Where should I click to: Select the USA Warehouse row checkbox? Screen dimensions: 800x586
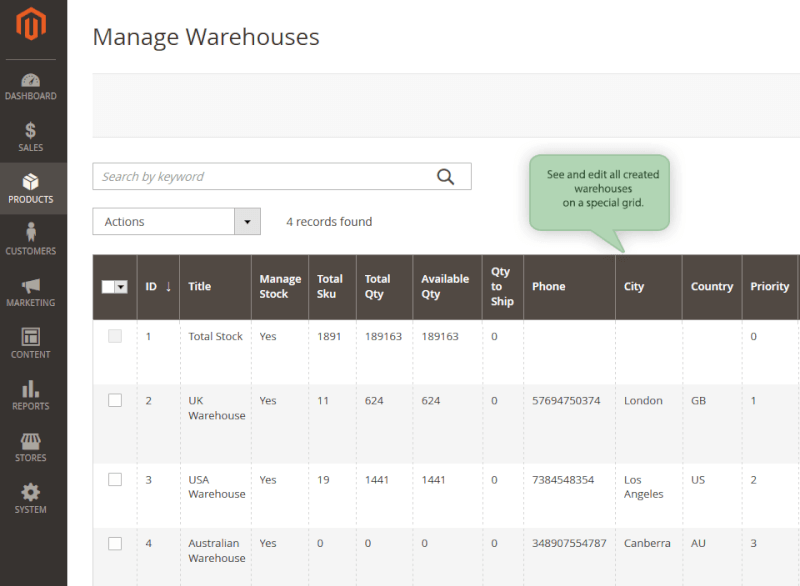pyautogui.click(x=114, y=480)
